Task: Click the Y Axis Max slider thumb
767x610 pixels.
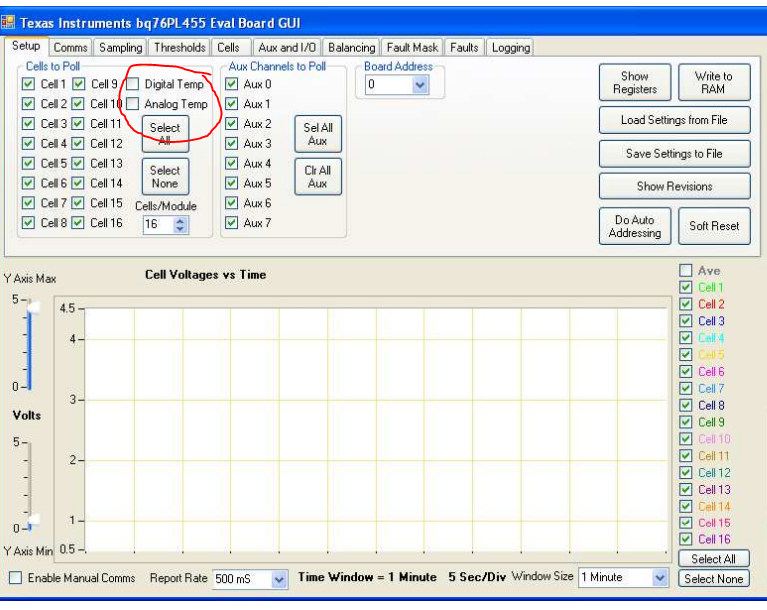Action: coord(34,306)
